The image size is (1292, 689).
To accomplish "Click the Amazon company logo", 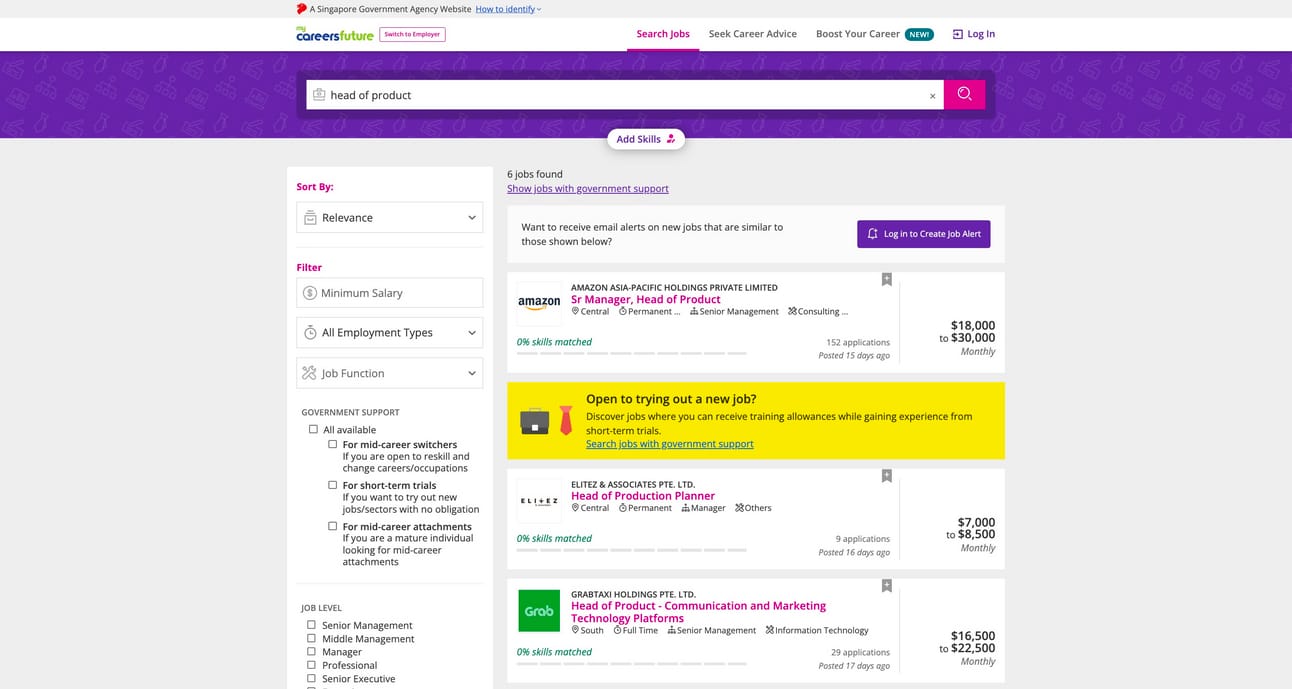I will point(539,302).
